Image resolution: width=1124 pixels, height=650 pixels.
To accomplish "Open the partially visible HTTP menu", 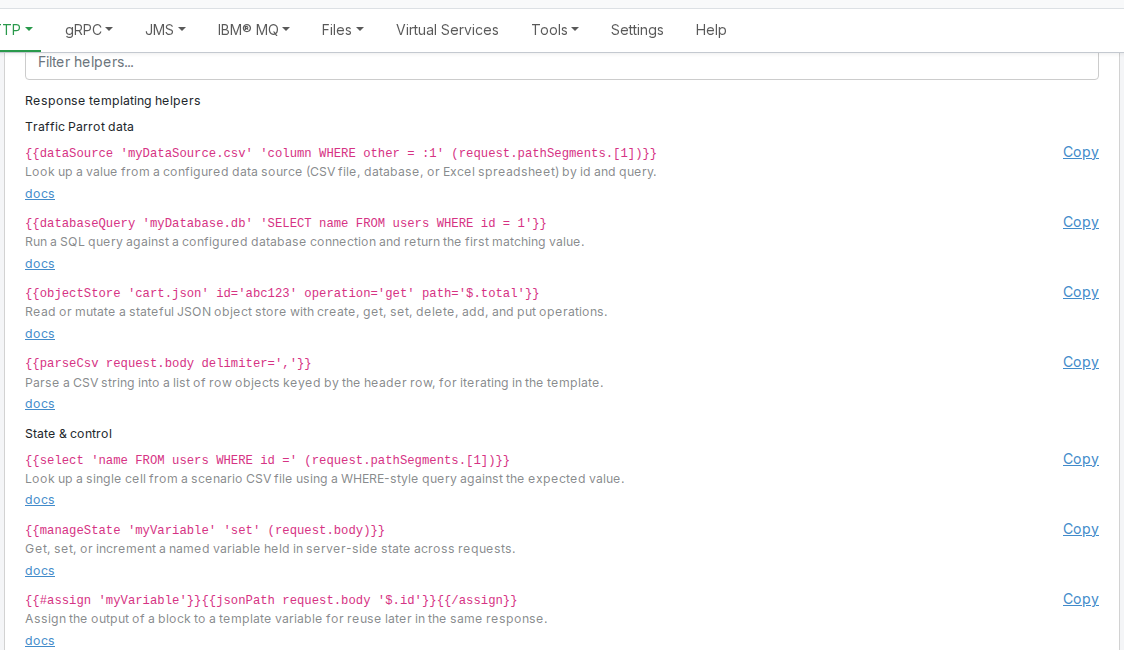I will click(16, 30).
